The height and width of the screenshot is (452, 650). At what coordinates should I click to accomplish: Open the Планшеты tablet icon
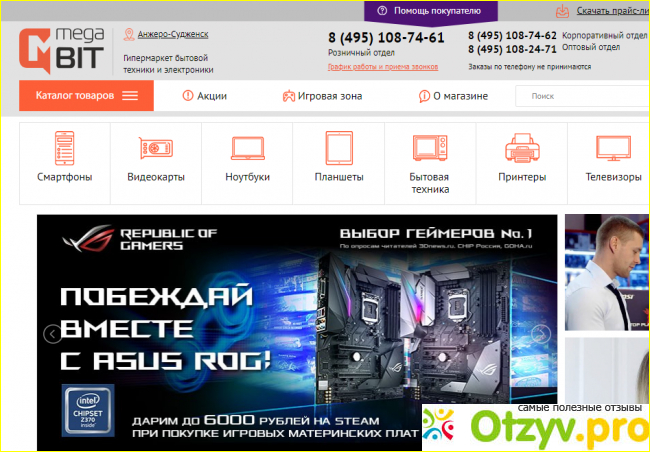[x=338, y=150]
